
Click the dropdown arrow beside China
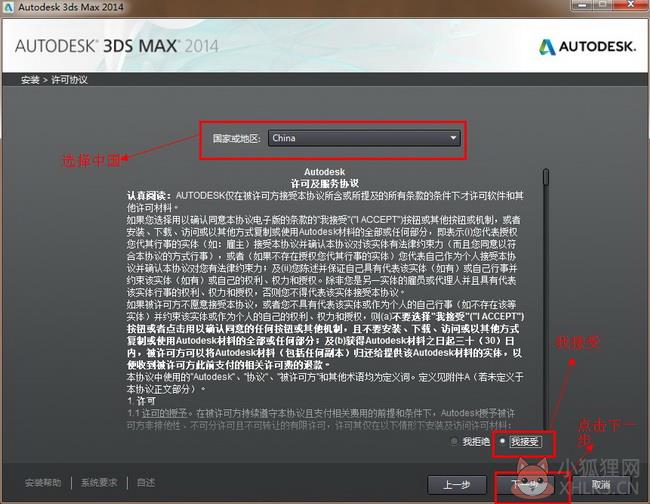tap(454, 138)
